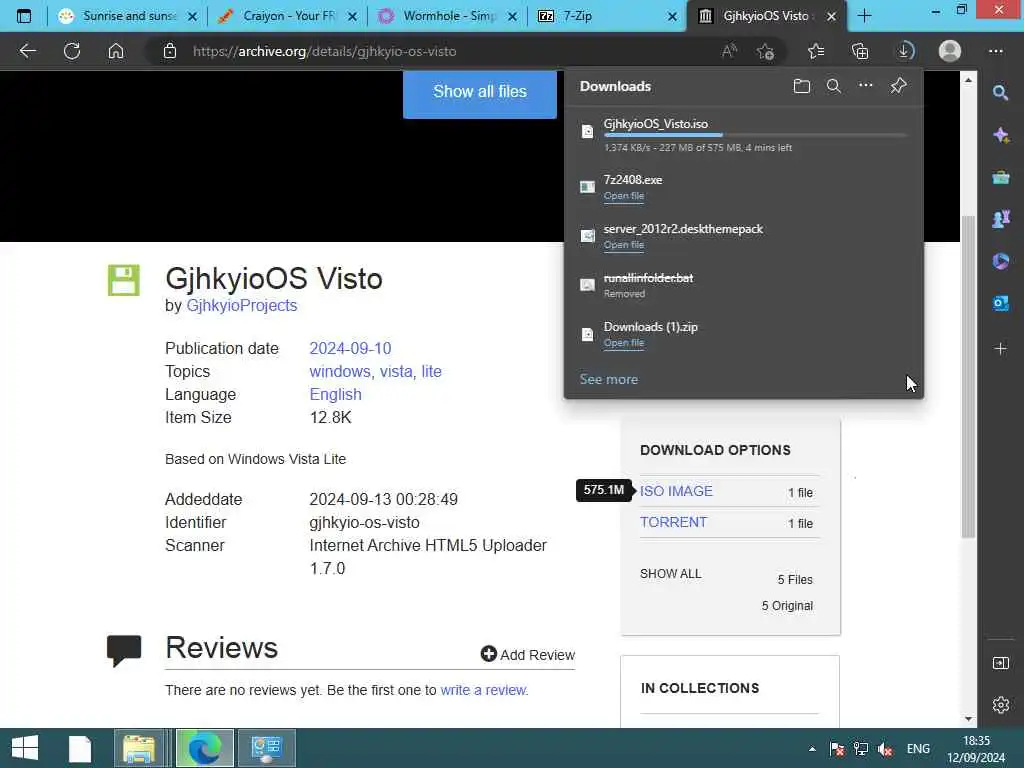The width and height of the screenshot is (1024, 768).
Task: Open the write a review link
Action: 484,690
